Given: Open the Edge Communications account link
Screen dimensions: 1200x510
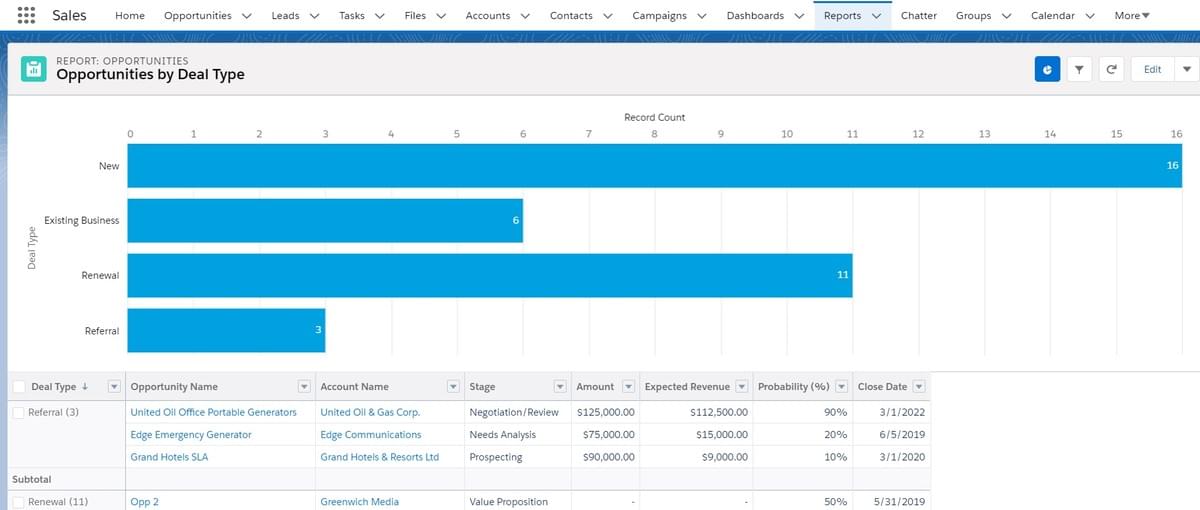Looking at the screenshot, I should [370, 435].
